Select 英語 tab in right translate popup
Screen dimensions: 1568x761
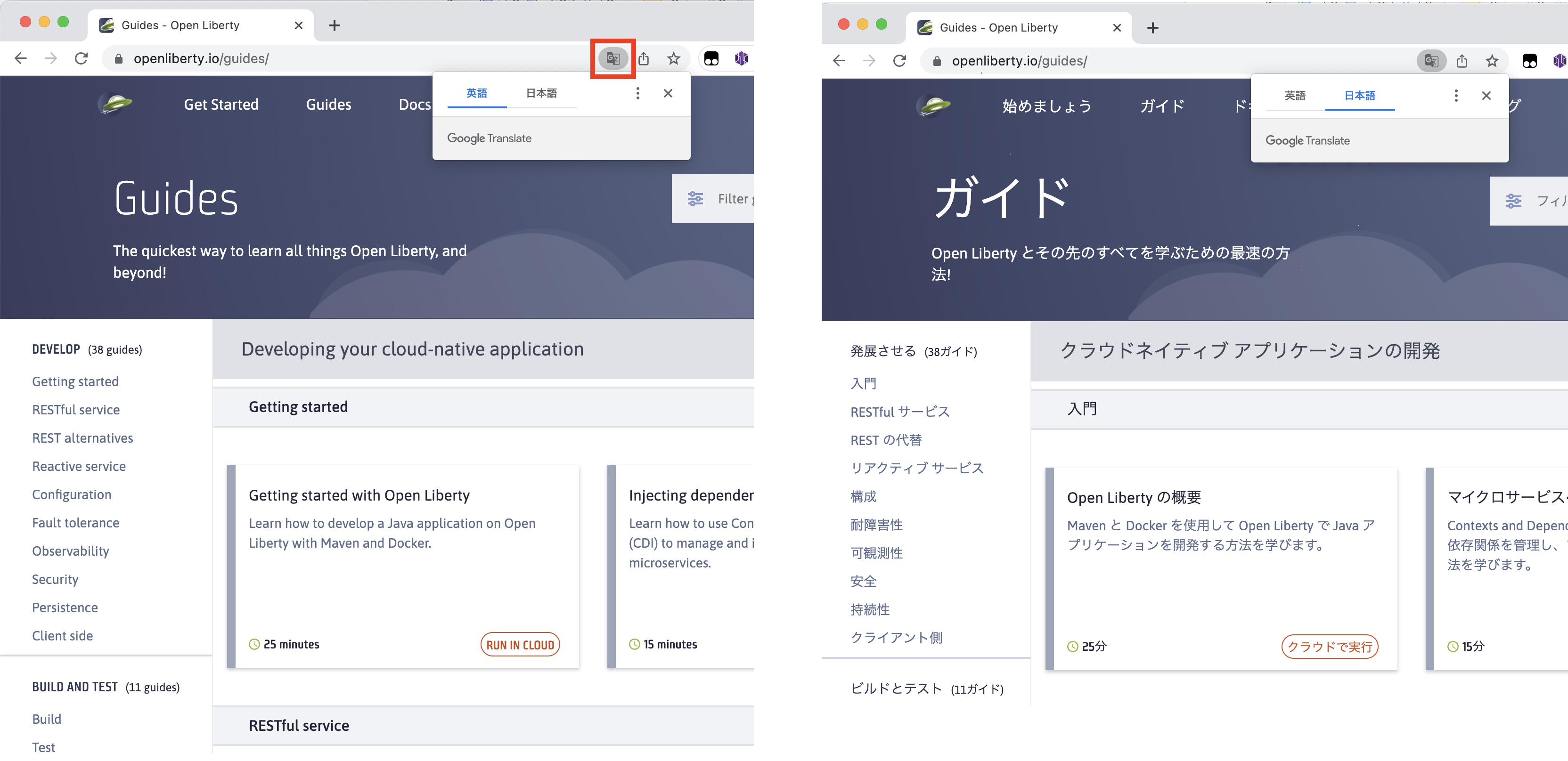click(x=1295, y=96)
